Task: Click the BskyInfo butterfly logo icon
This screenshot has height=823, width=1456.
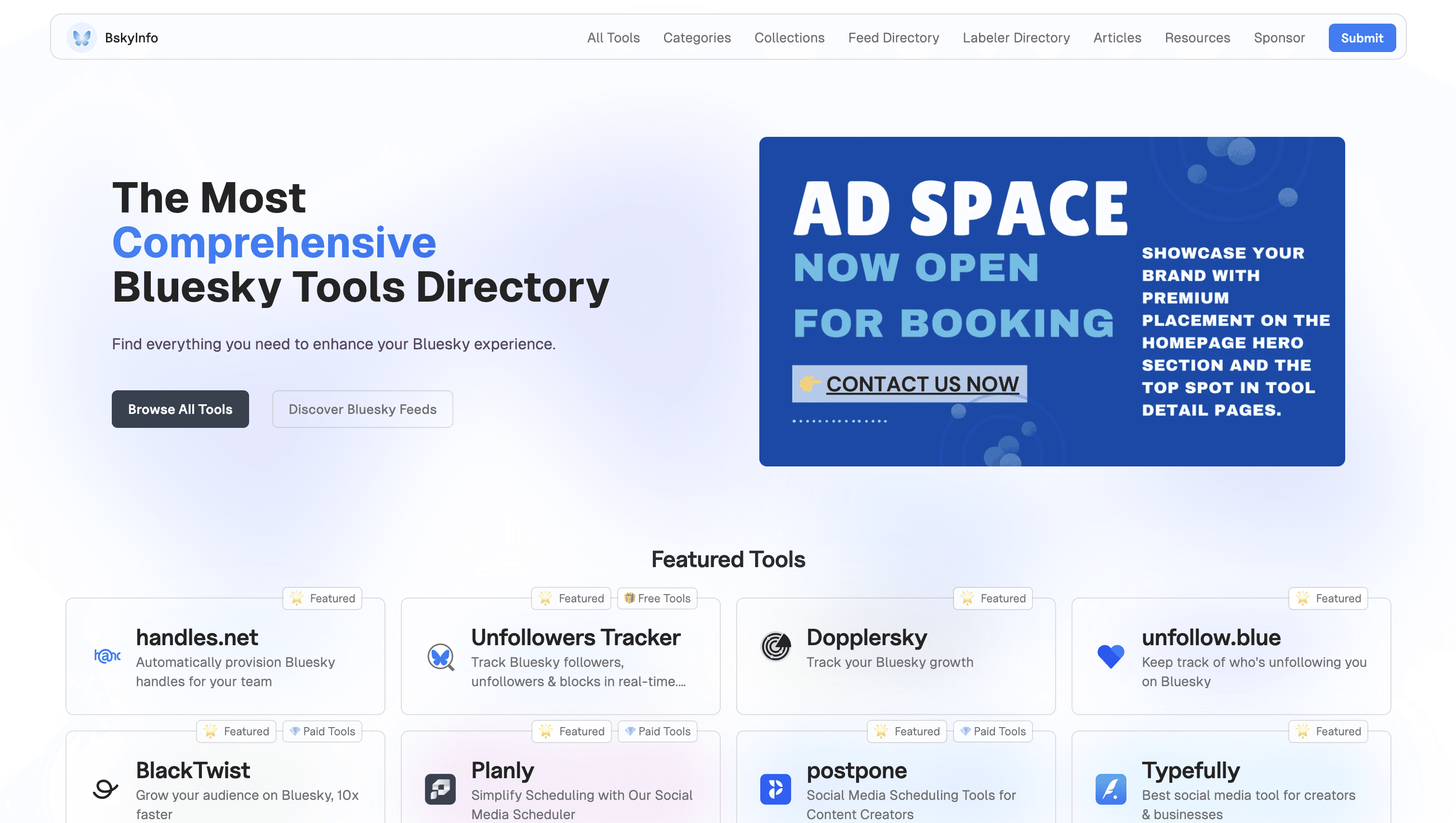Action: pos(82,38)
